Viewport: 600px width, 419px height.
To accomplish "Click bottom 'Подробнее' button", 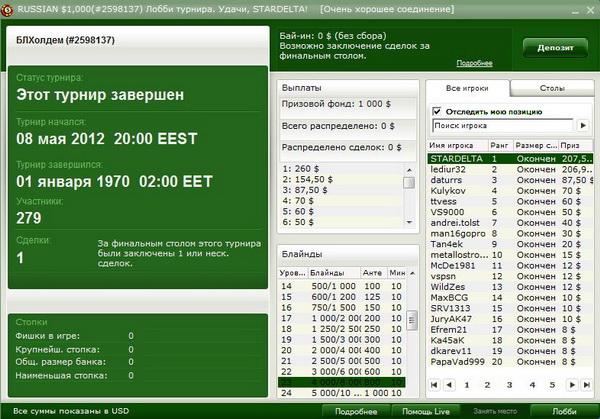I will [x=356, y=411].
